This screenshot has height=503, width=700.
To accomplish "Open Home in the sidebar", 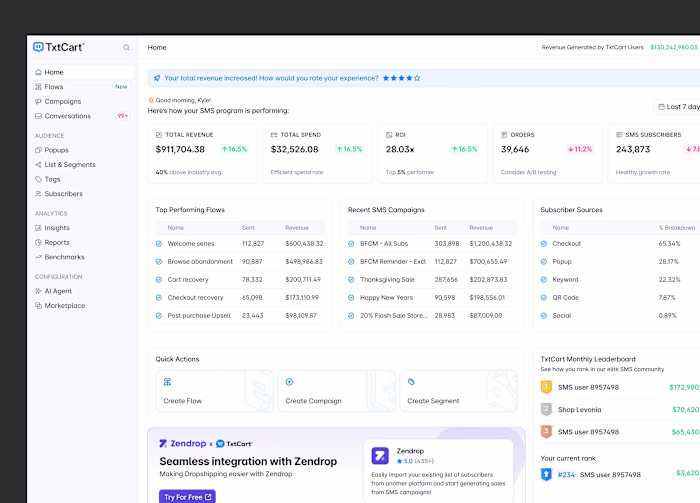I will point(83,72).
